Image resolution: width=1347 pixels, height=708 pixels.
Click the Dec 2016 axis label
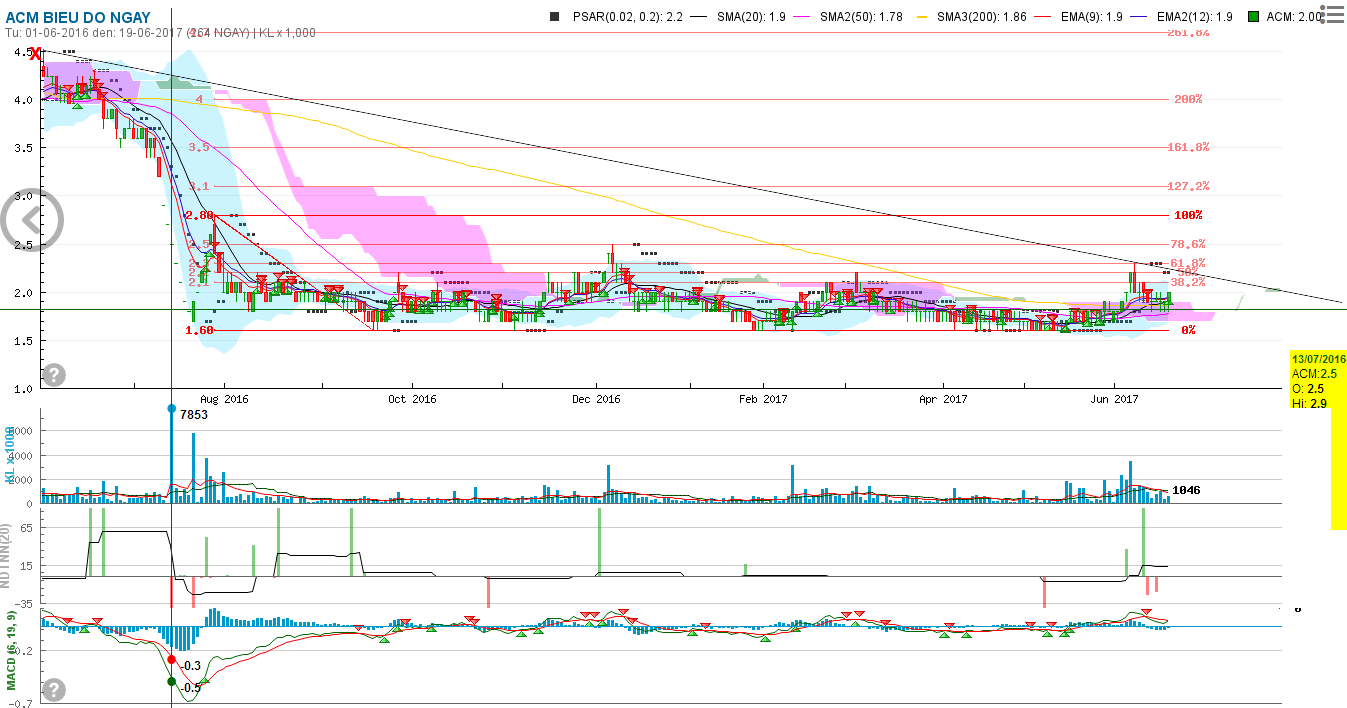point(595,399)
